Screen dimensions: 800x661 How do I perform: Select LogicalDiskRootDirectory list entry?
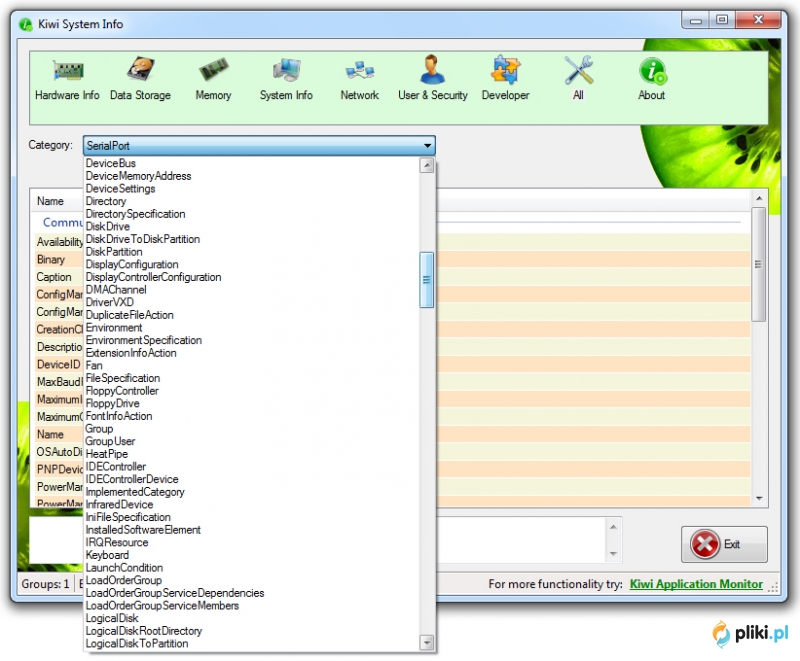coord(252,631)
